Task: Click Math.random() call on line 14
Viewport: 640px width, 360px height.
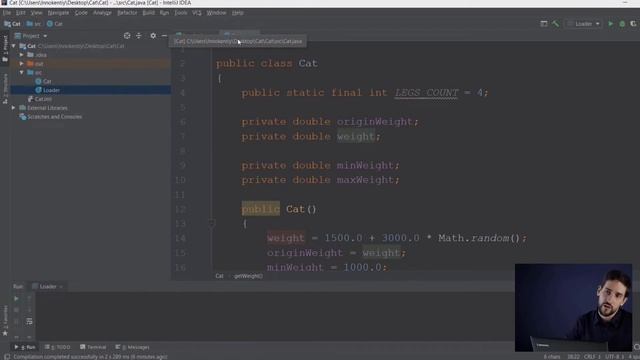Action: click(x=479, y=238)
